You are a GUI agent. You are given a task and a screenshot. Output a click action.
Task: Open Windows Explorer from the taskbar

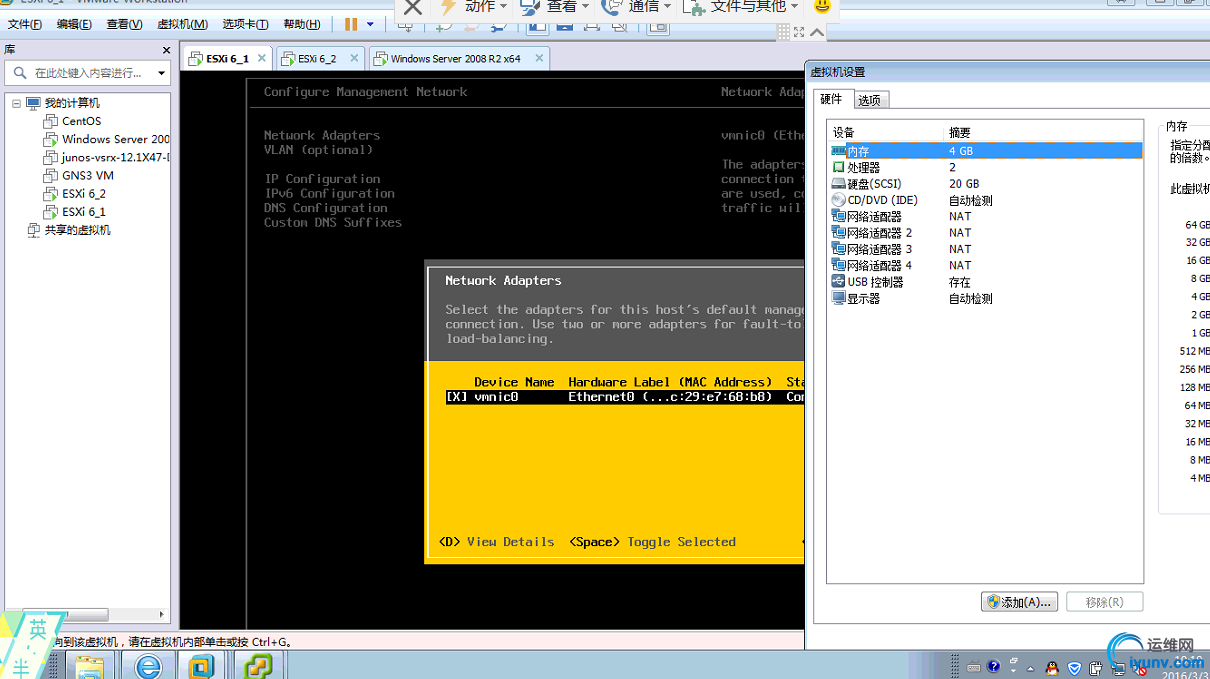pos(90,667)
